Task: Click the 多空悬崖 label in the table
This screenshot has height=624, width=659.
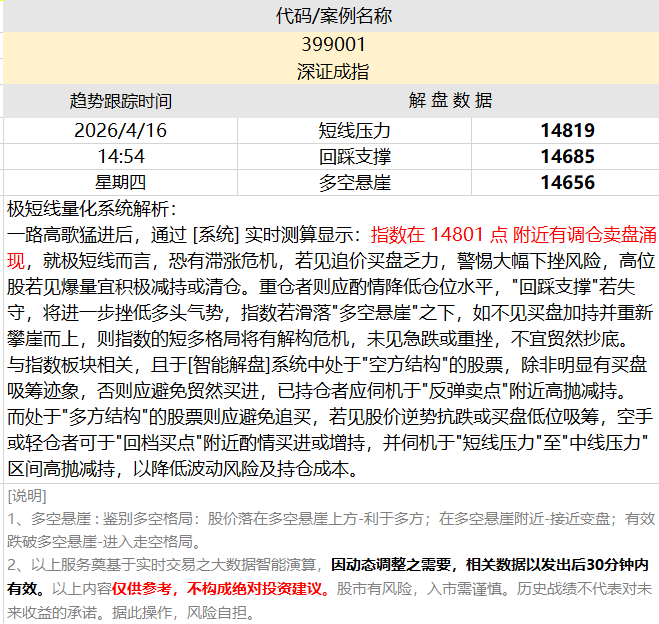Action: click(x=354, y=182)
